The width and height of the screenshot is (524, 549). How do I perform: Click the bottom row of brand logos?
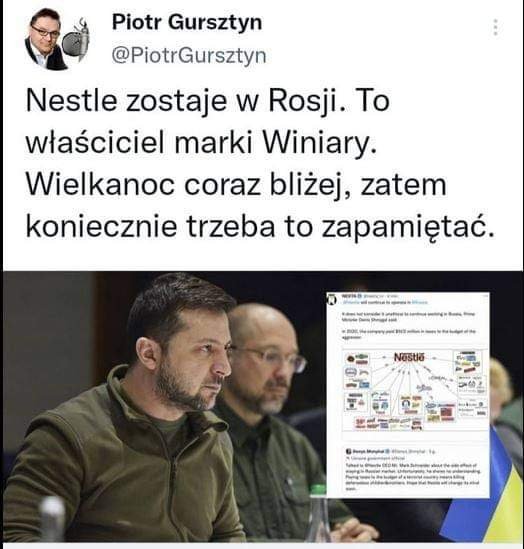(x=388, y=423)
